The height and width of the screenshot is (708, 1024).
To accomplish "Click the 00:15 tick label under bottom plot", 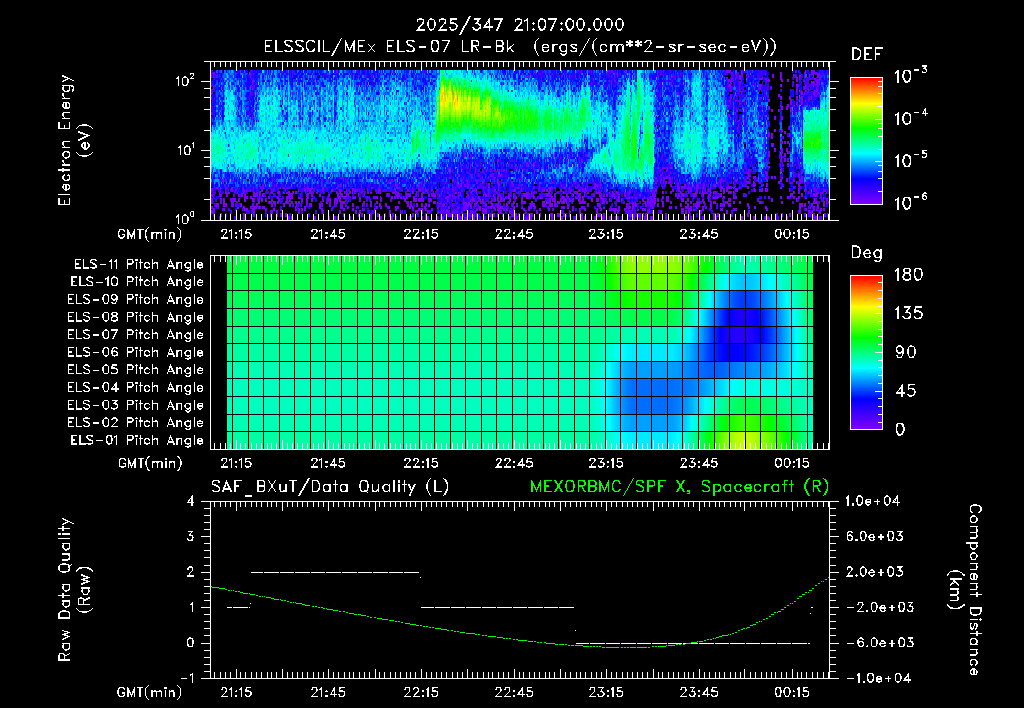I will [x=792, y=692].
